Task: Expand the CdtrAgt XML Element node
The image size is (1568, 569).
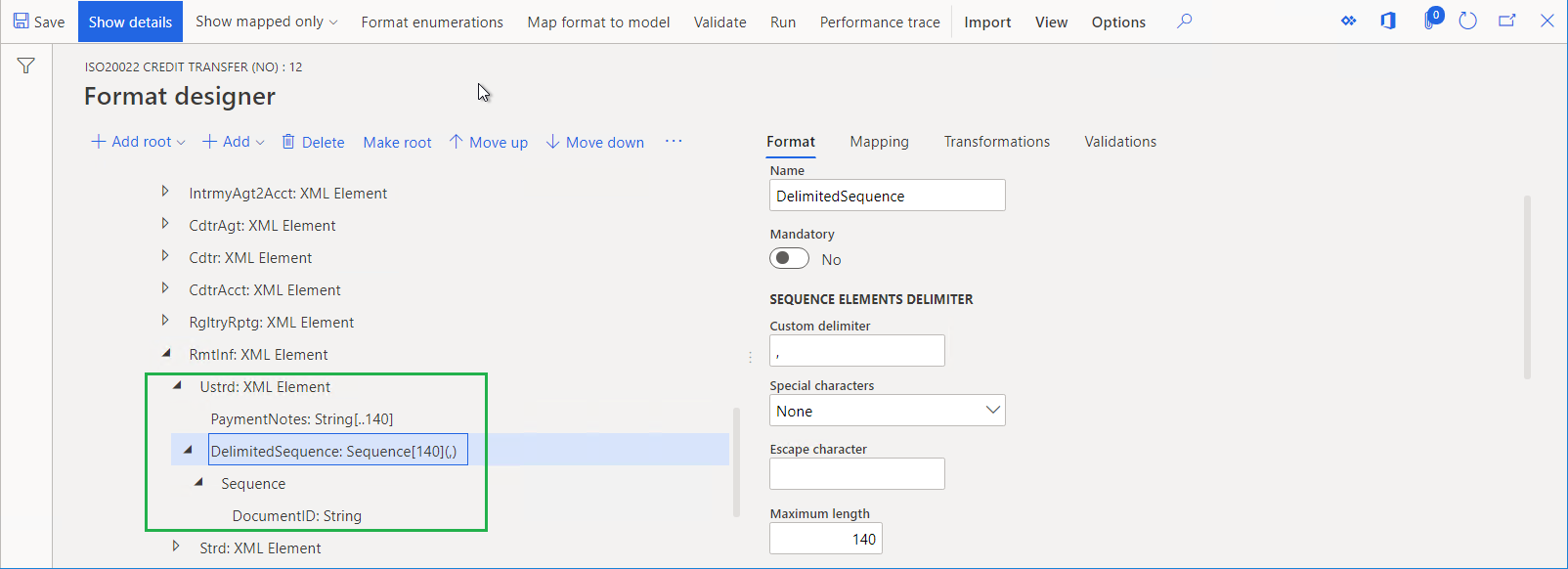Action: click(x=165, y=224)
